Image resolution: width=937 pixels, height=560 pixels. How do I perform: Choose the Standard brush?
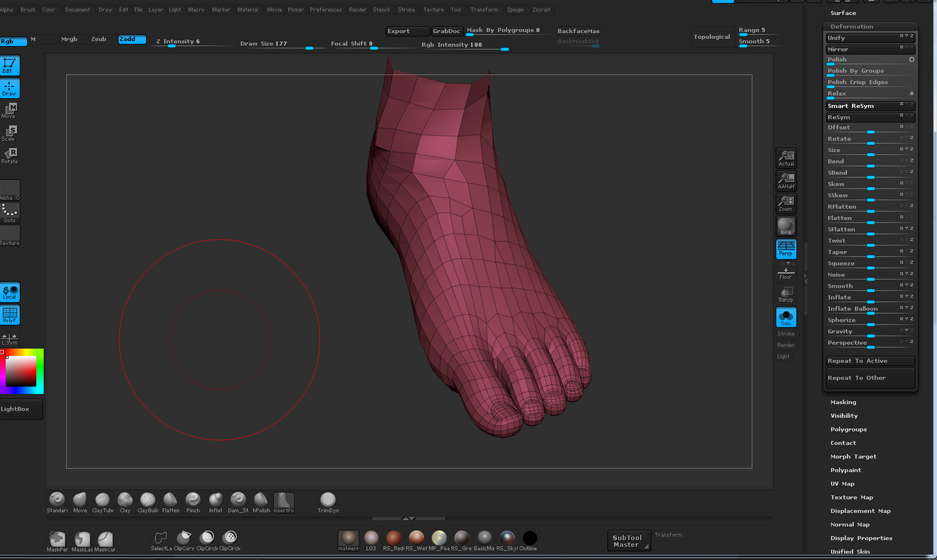[x=57, y=502]
